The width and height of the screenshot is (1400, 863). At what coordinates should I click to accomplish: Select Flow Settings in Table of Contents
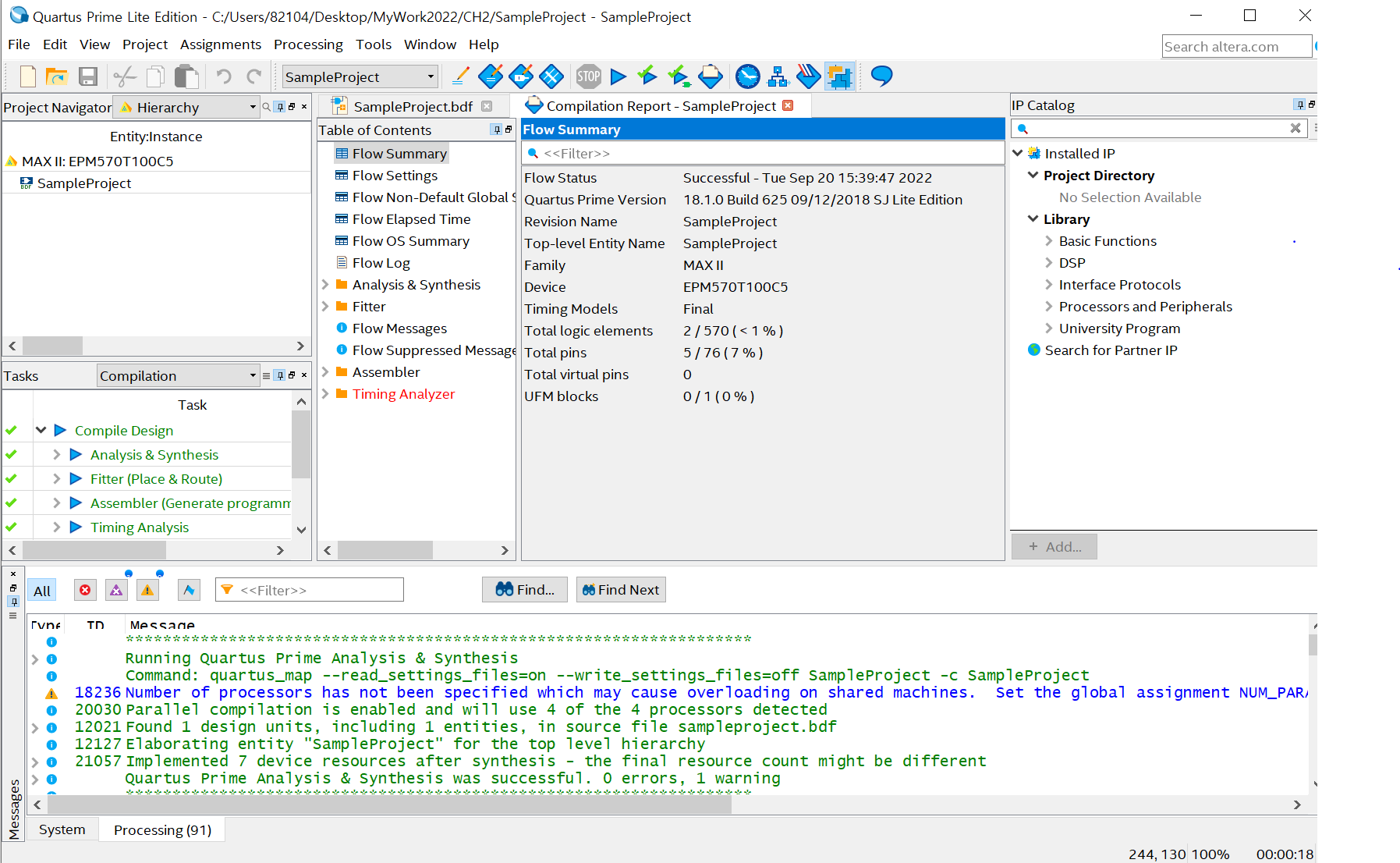tap(395, 176)
